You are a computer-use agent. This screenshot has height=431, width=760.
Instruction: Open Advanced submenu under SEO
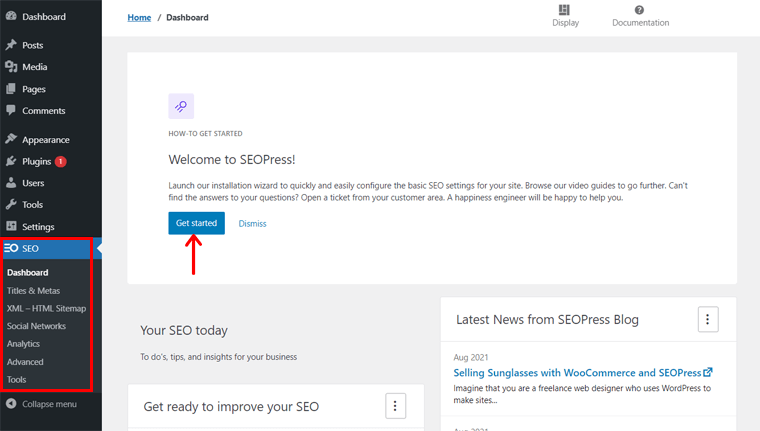coord(25,362)
